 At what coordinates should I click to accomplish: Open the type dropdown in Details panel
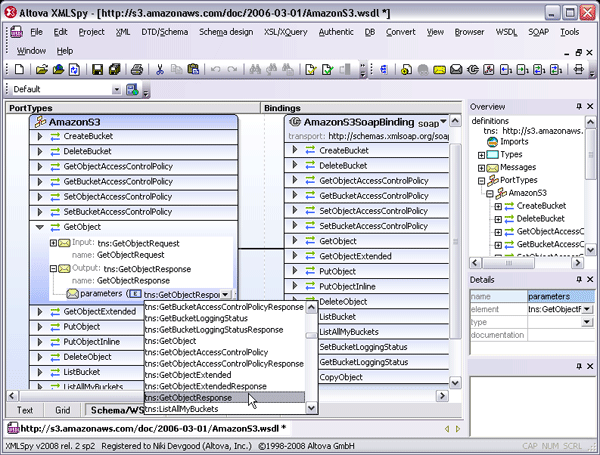(x=587, y=322)
